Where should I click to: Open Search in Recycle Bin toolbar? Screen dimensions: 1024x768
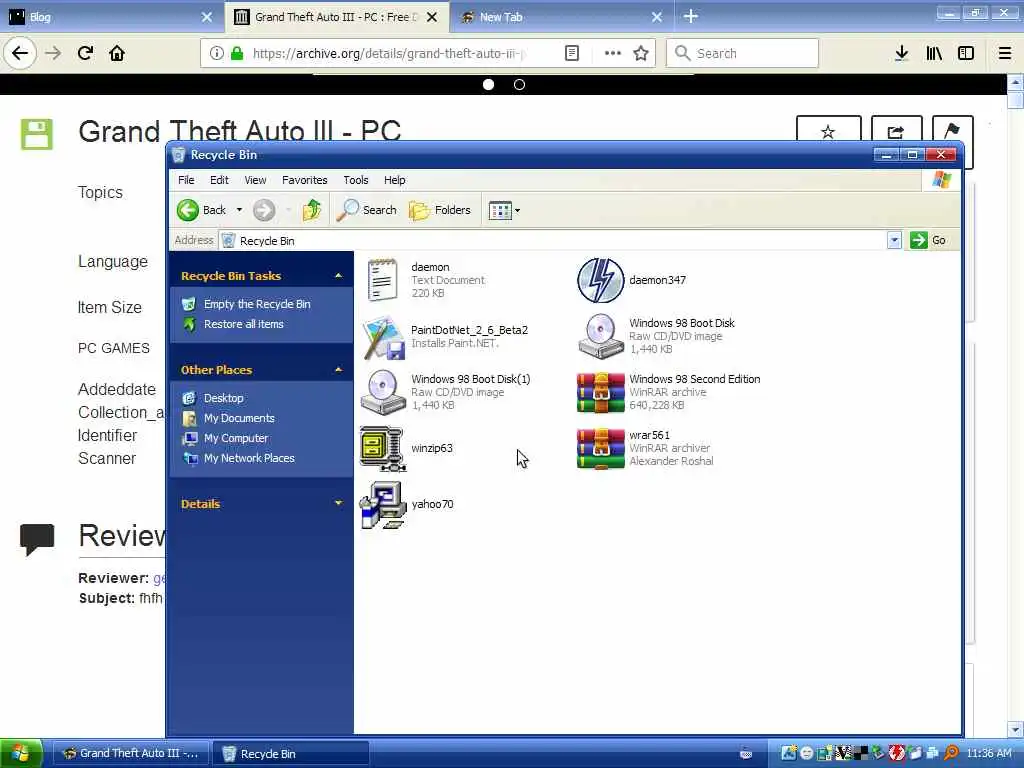[x=367, y=210]
